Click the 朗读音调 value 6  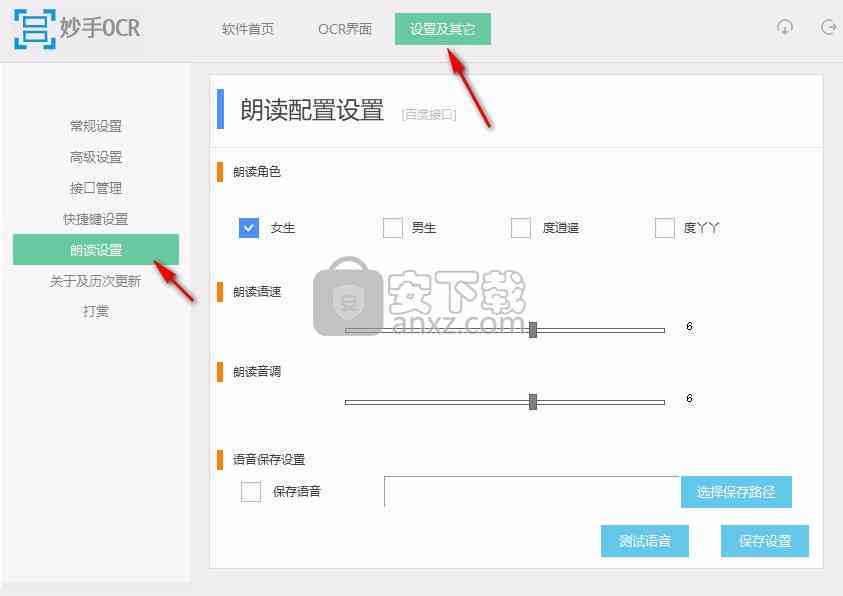689,398
